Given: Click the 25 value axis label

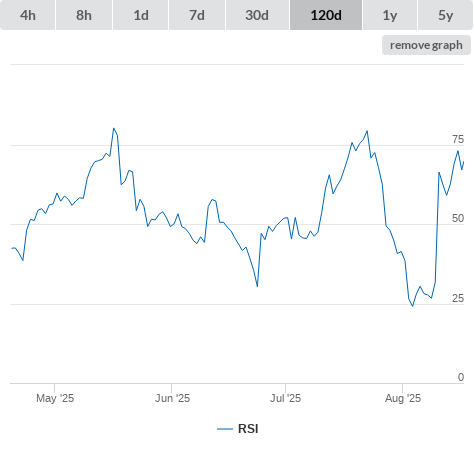Looking at the screenshot, I should pos(458,298).
